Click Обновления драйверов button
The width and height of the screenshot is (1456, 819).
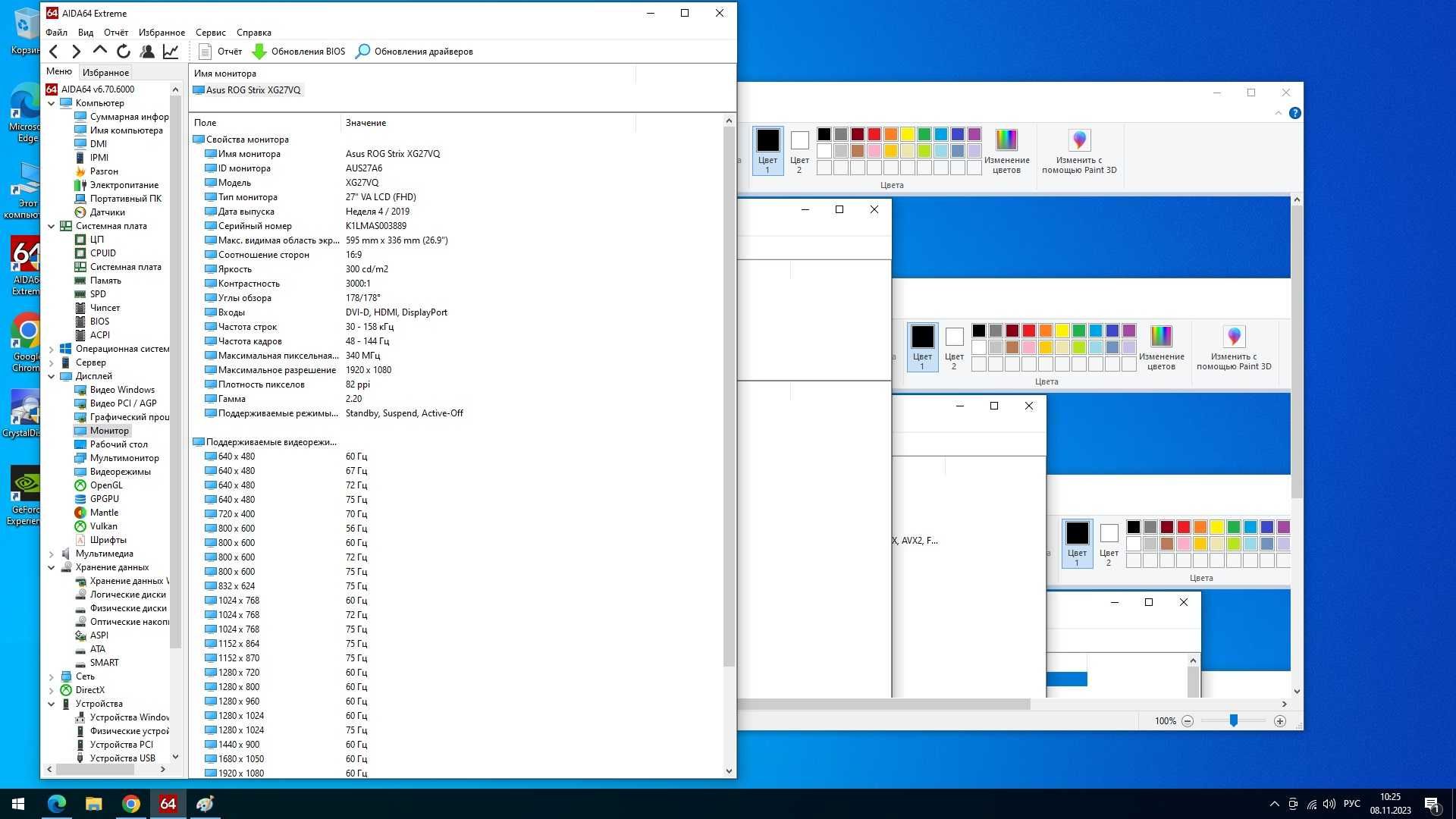(414, 52)
